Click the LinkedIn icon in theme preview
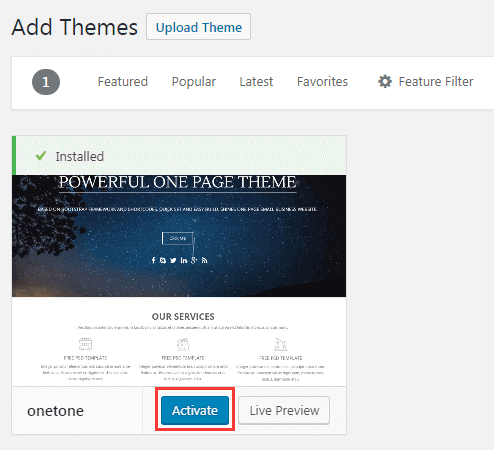Screen dimensions: 494x450 point(184,260)
